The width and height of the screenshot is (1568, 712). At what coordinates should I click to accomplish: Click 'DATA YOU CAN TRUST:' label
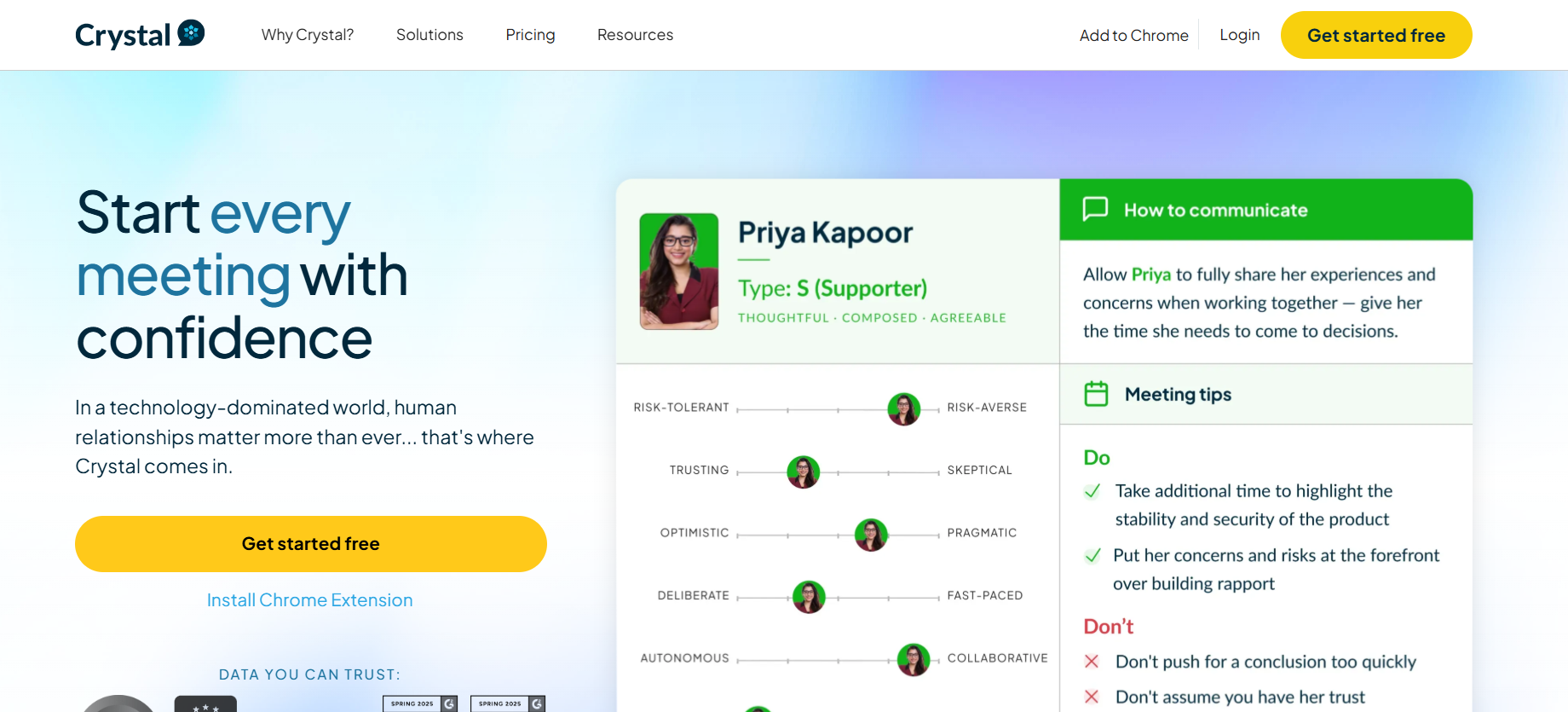[x=309, y=674]
